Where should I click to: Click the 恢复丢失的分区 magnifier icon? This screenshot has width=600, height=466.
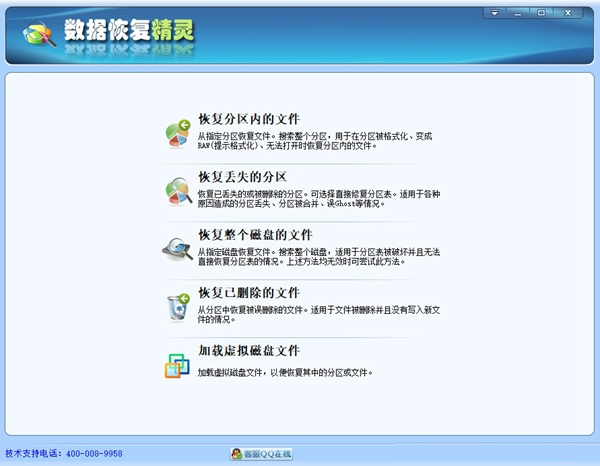(178, 190)
